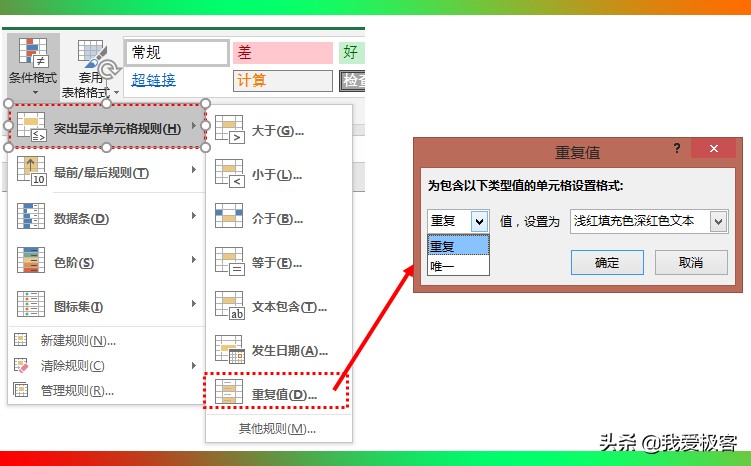The width and height of the screenshot is (751, 466).
Task: Click the 发生日期 calendar icon
Action: (x=230, y=350)
